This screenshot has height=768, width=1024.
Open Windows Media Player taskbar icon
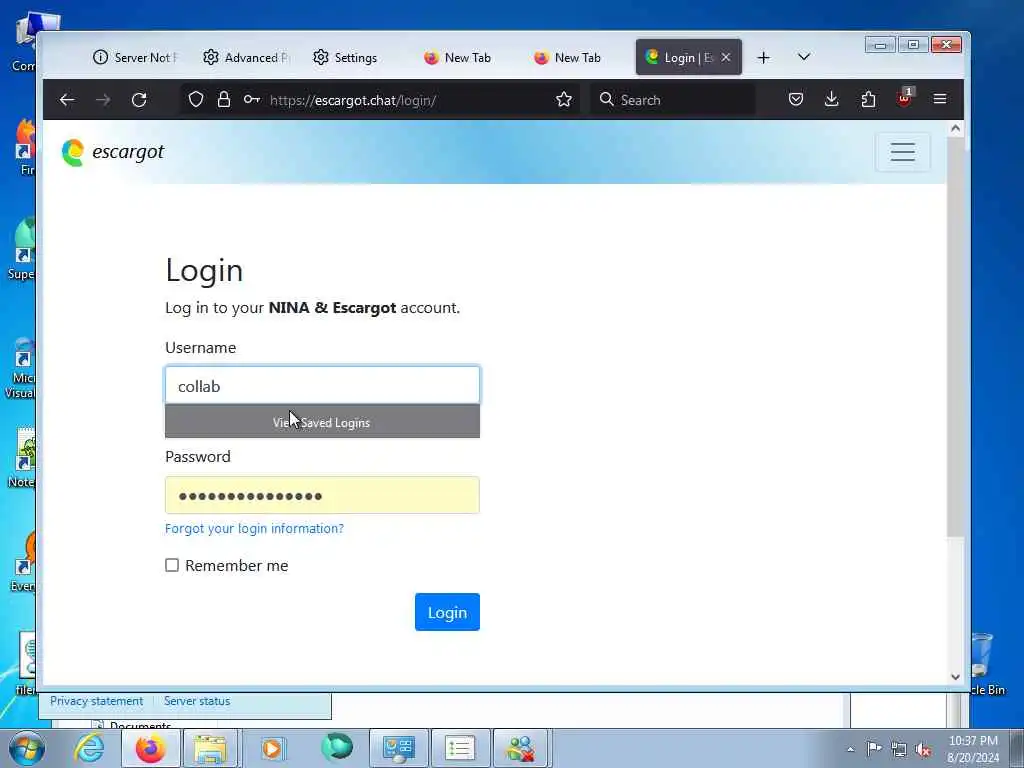pyautogui.click(x=272, y=748)
